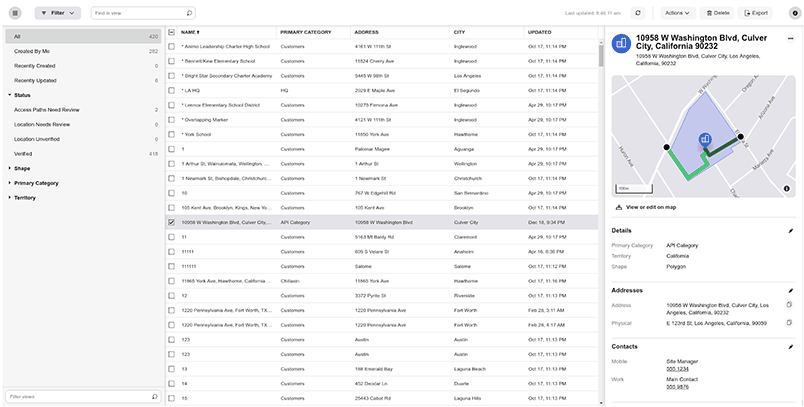Check the Overlapping Marker row checkbox
The image size is (804, 407).
(x=171, y=120)
